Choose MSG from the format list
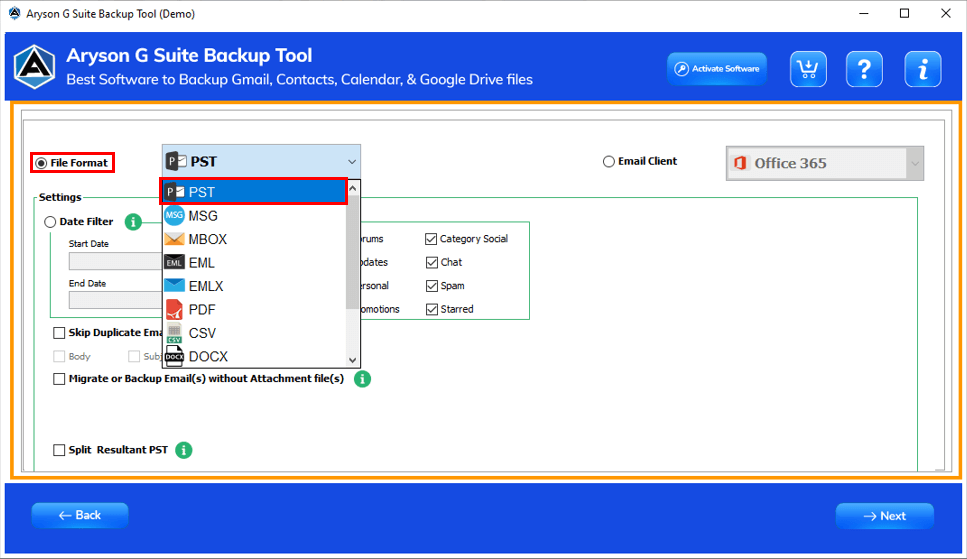The image size is (967, 559). coord(254,215)
